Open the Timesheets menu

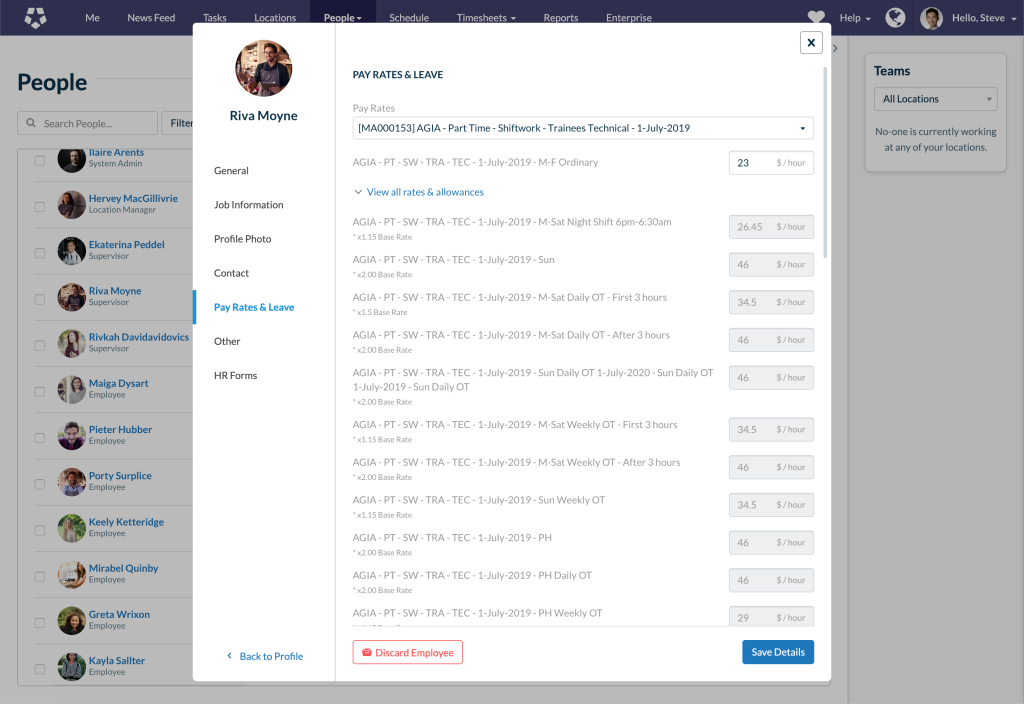486,17
